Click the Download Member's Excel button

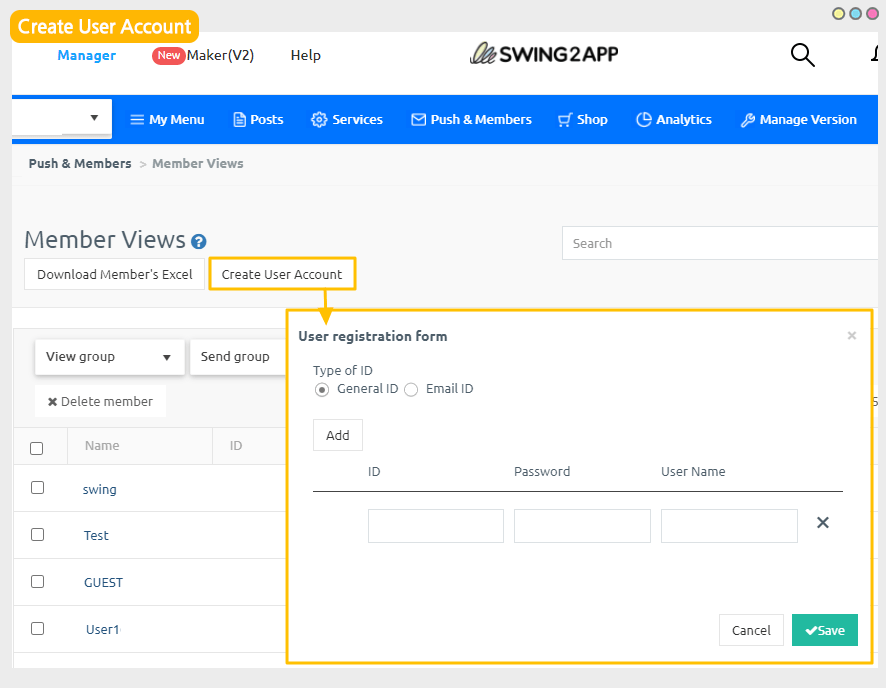pyautogui.click(x=114, y=274)
